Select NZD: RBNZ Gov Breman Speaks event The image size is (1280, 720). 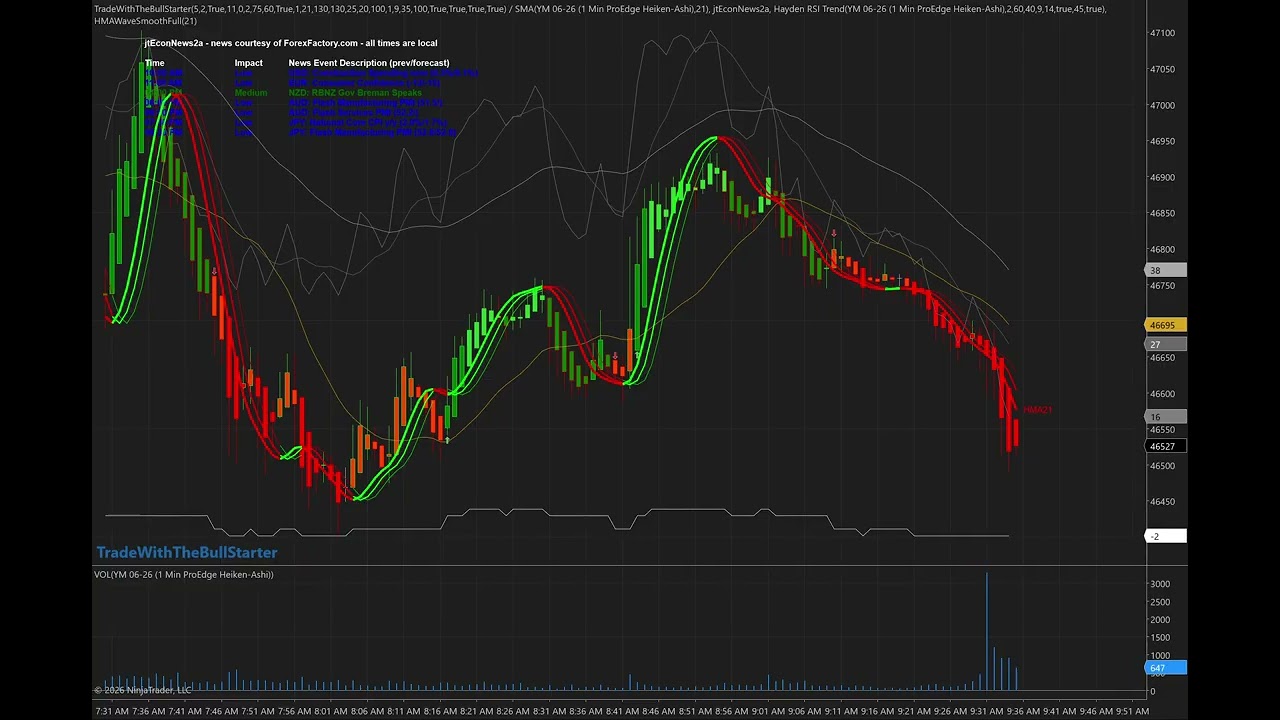(355, 93)
